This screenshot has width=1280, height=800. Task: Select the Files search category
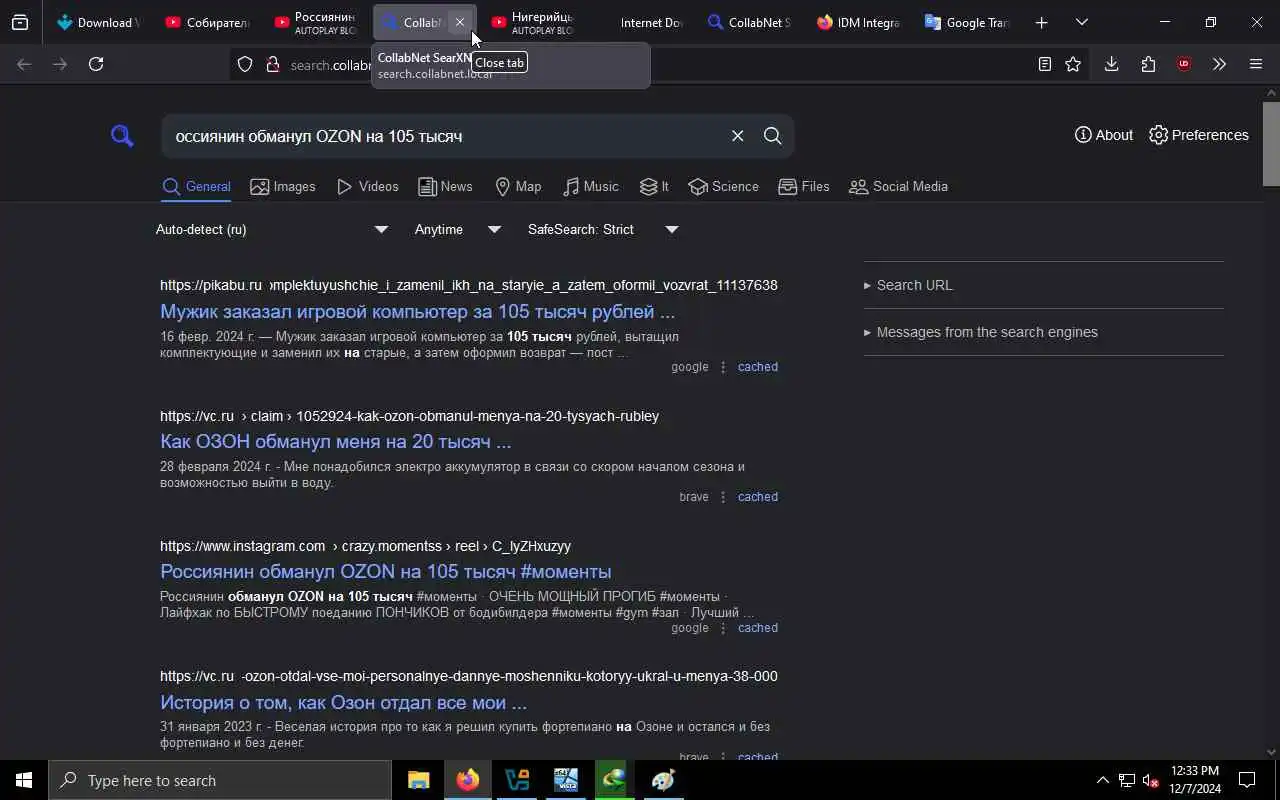point(804,187)
